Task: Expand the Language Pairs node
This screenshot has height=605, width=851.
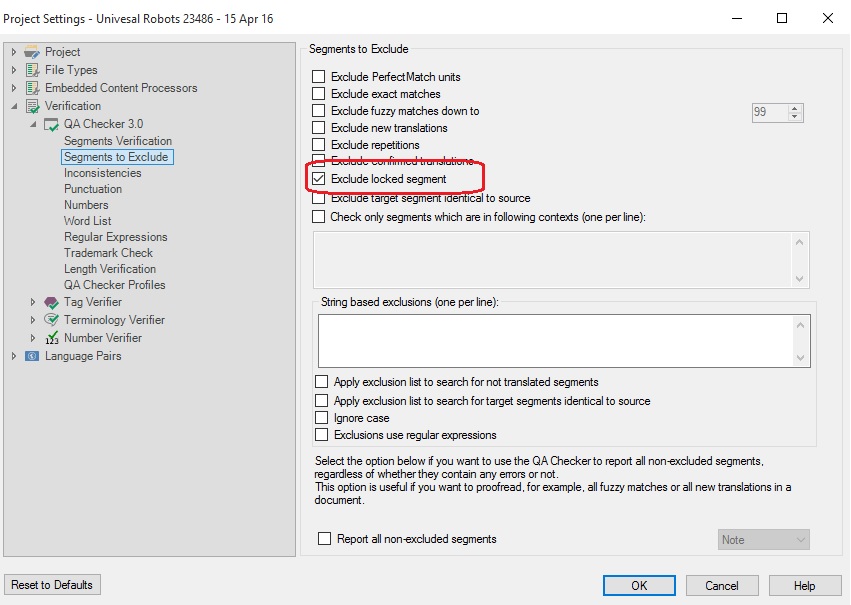Action: tap(14, 356)
